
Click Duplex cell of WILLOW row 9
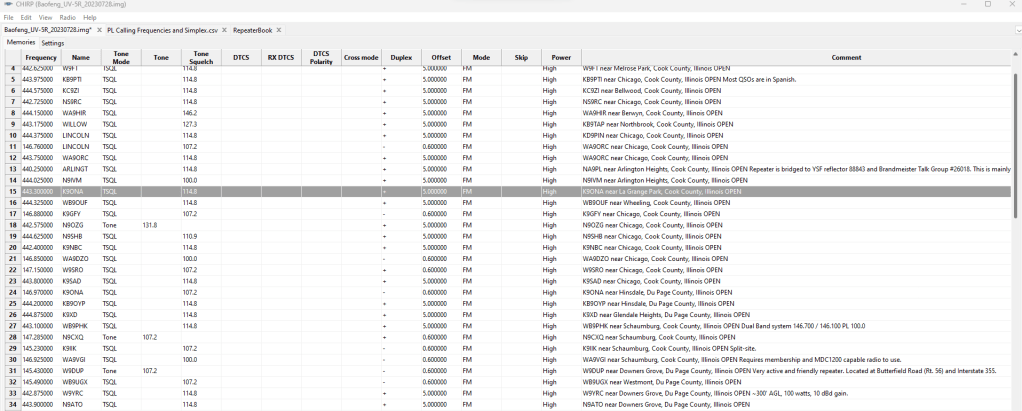point(401,124)
